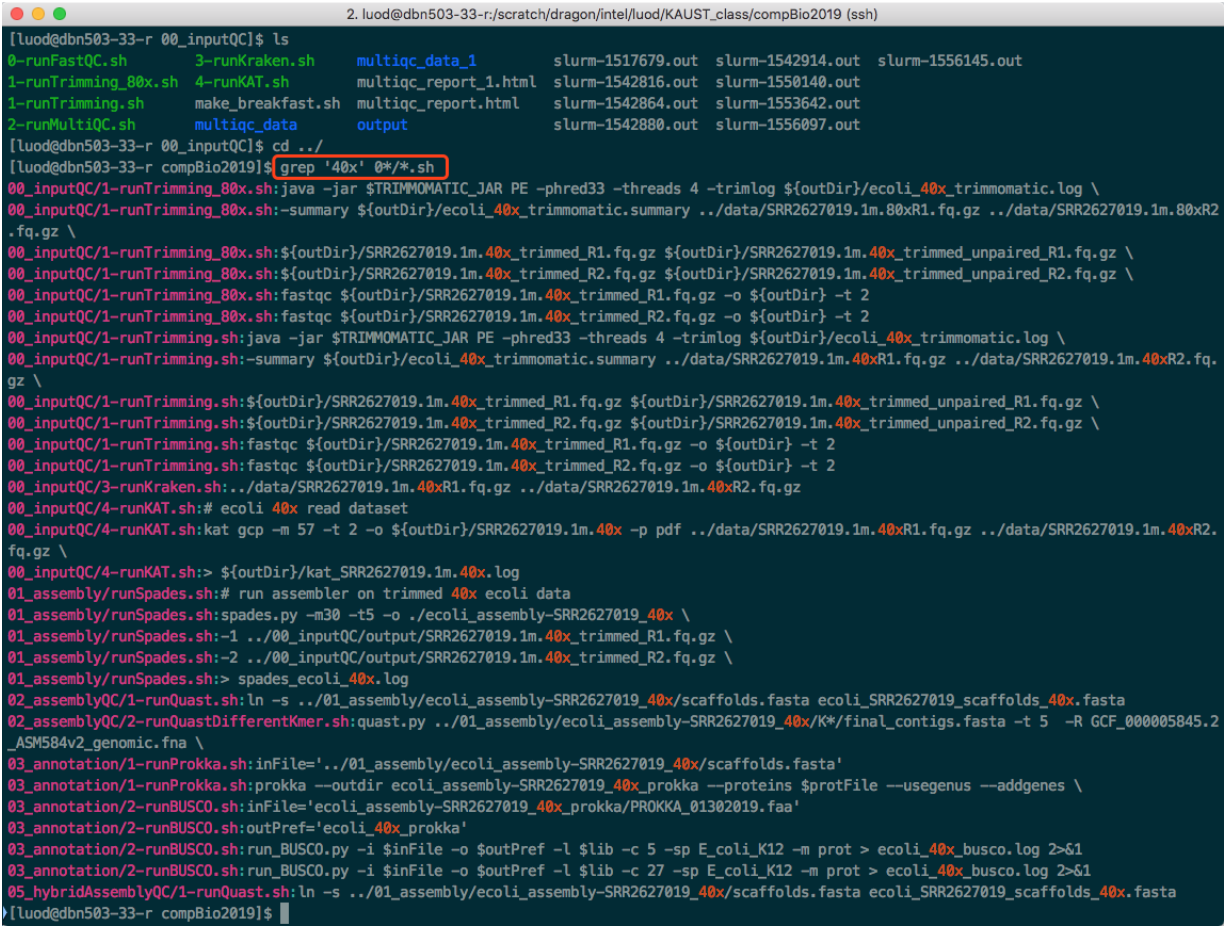Click the '# ecoli 40x read dataset' comment line
Screen dimensions: 1227x927
click(x=208, y=509)
